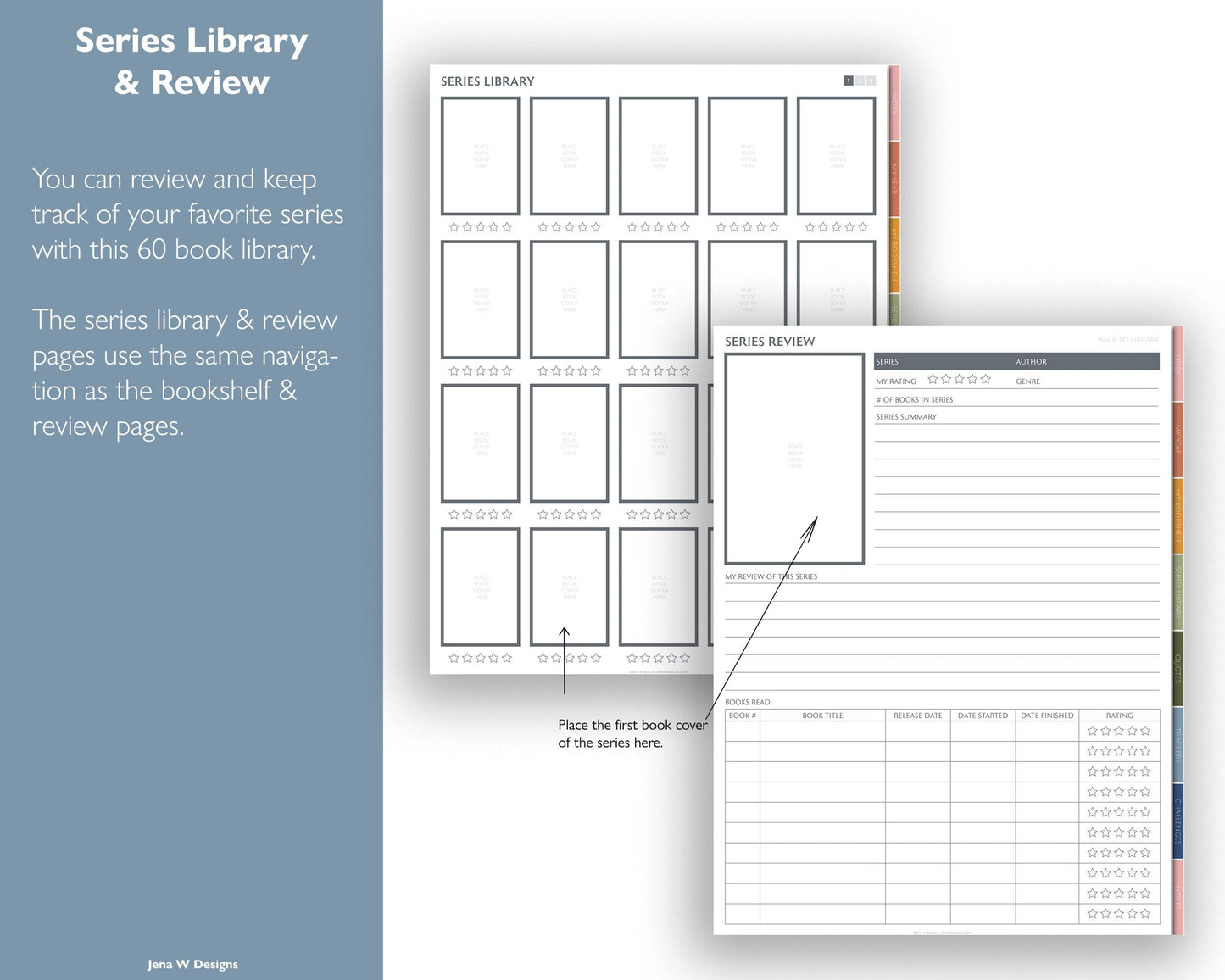The height and width of the screenshot is (980, 1225).
Task: Click the Back to Library link
Action: click(1128, 340)
